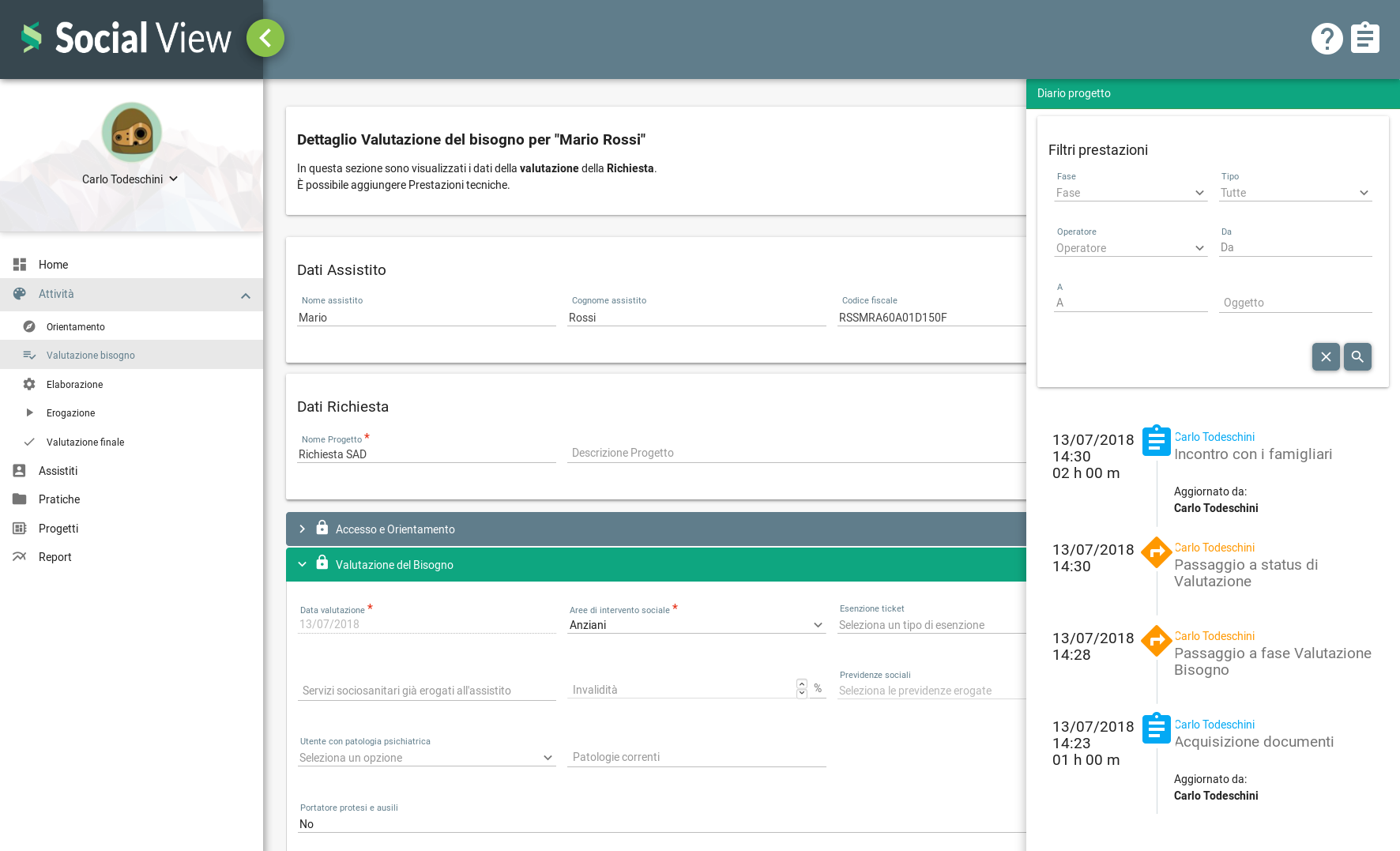Click orange arrow icon for Passaggio a status di Valutazione

click(x=1157, y=552)
